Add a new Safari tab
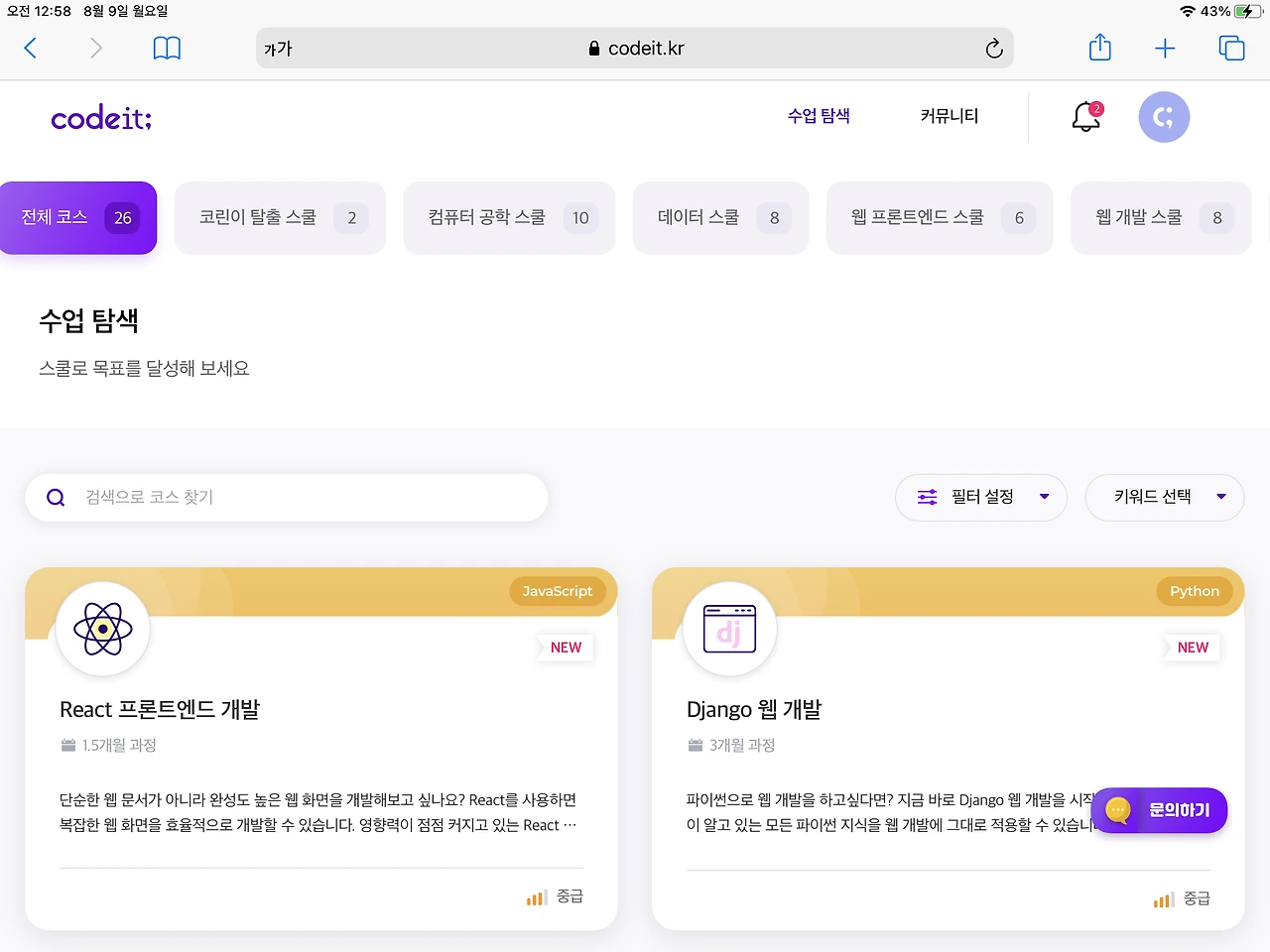This screenshot has width=1270, height=952. (1165, 48)
